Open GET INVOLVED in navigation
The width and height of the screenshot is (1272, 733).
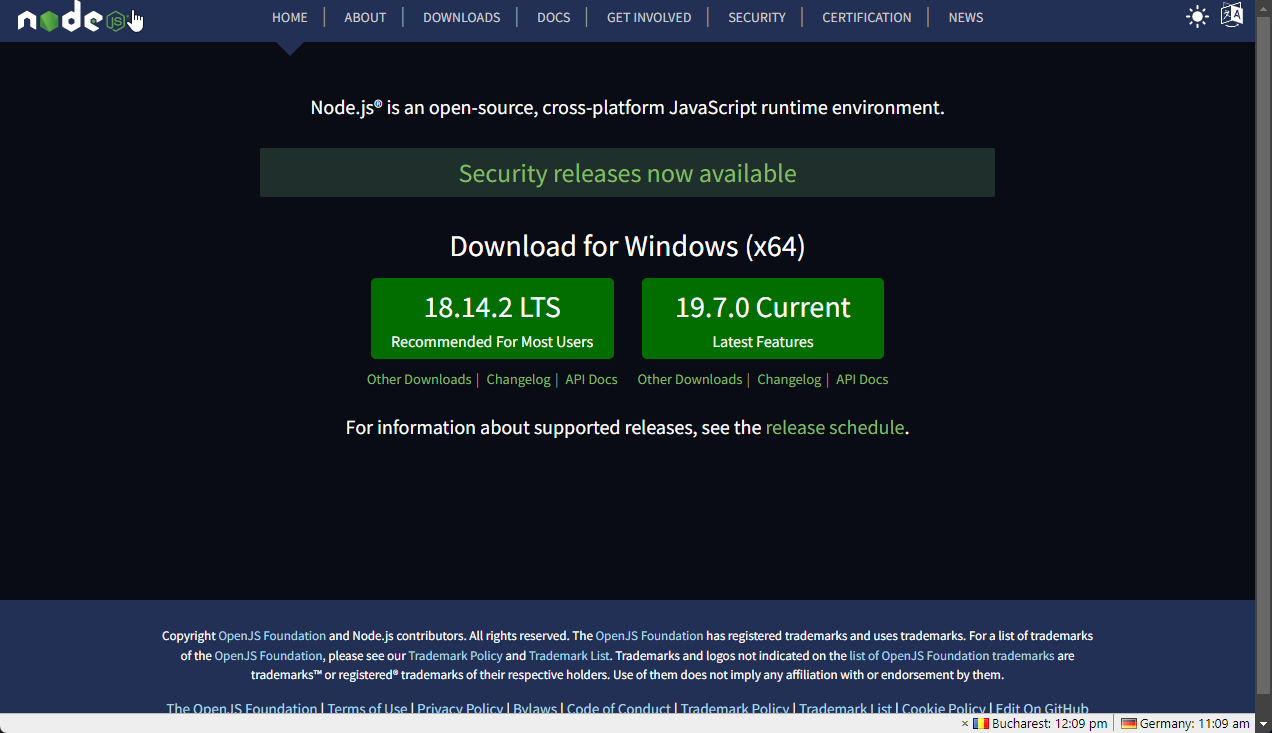[x=649, y=17]
